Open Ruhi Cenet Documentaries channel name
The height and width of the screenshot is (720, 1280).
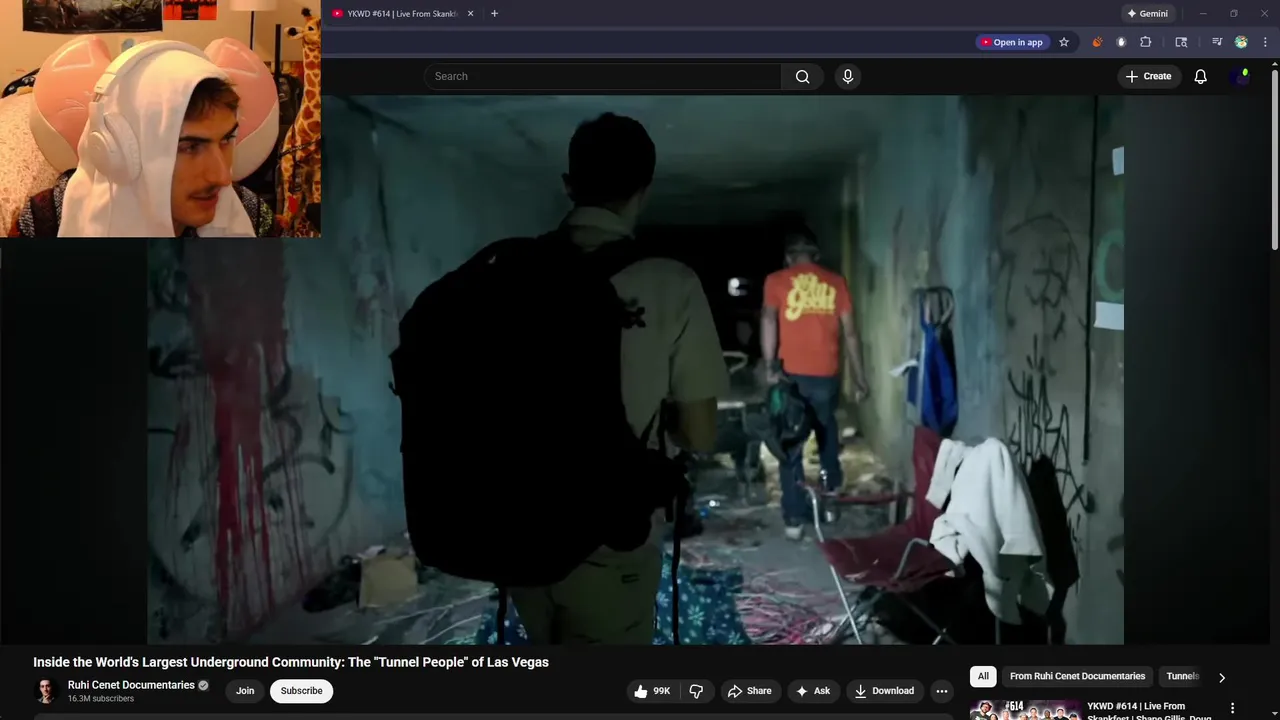tap(131, 685)
